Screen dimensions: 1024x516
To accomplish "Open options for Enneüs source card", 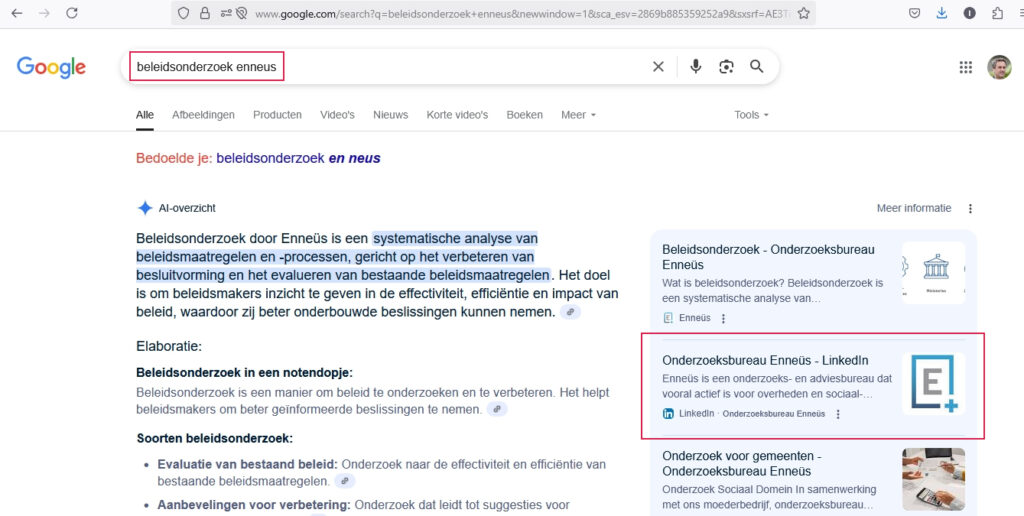I will (723, 318).
